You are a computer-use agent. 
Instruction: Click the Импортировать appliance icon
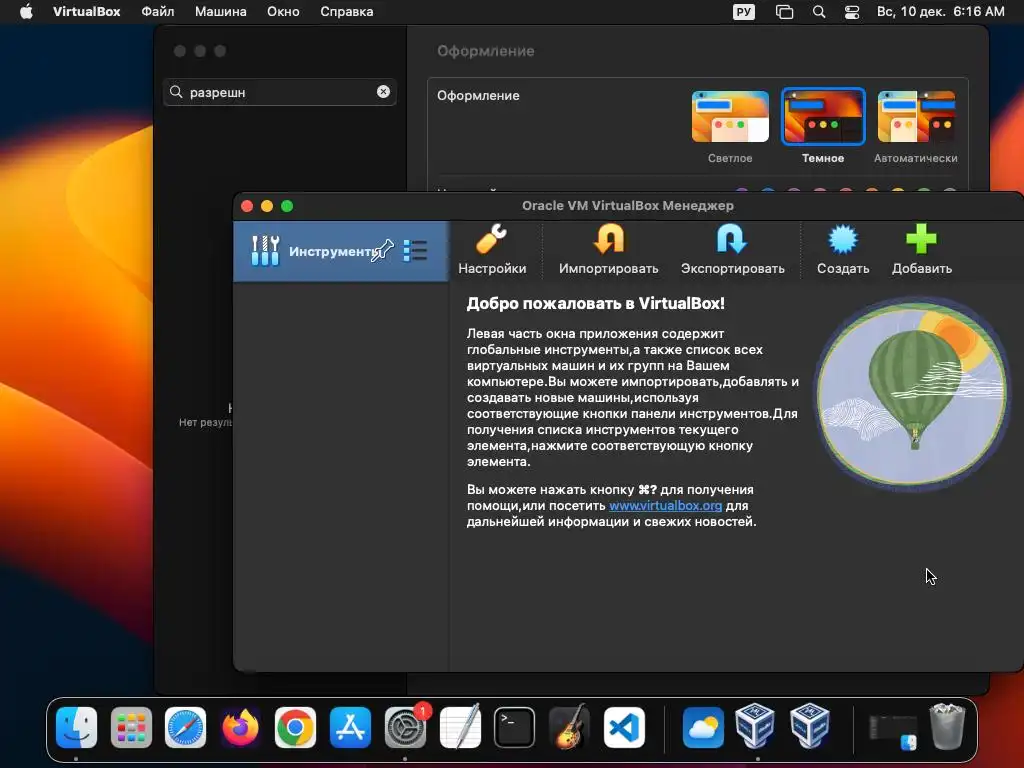tap(608, 249)
